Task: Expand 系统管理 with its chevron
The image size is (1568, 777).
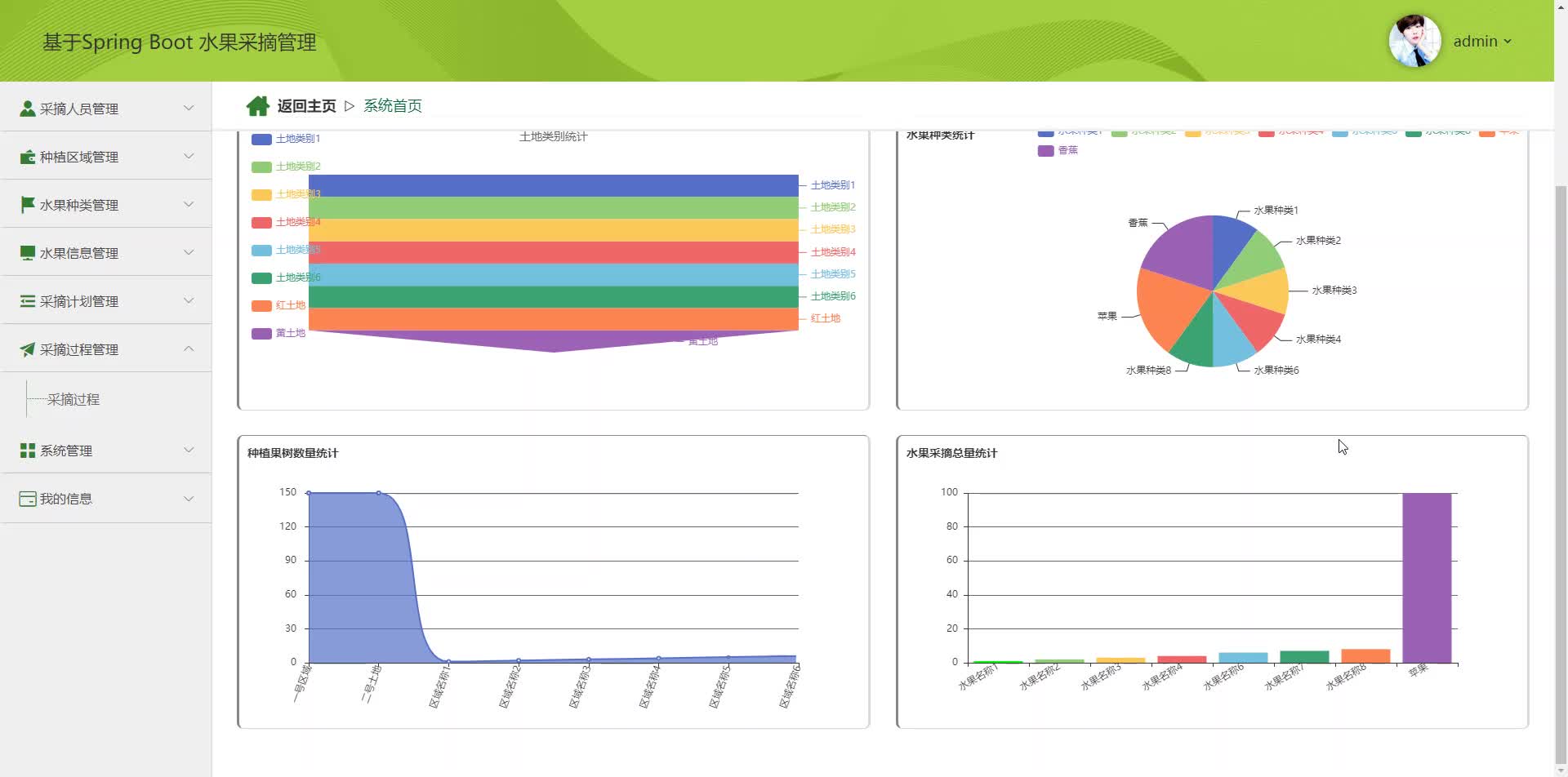Action: pos(189,450)
